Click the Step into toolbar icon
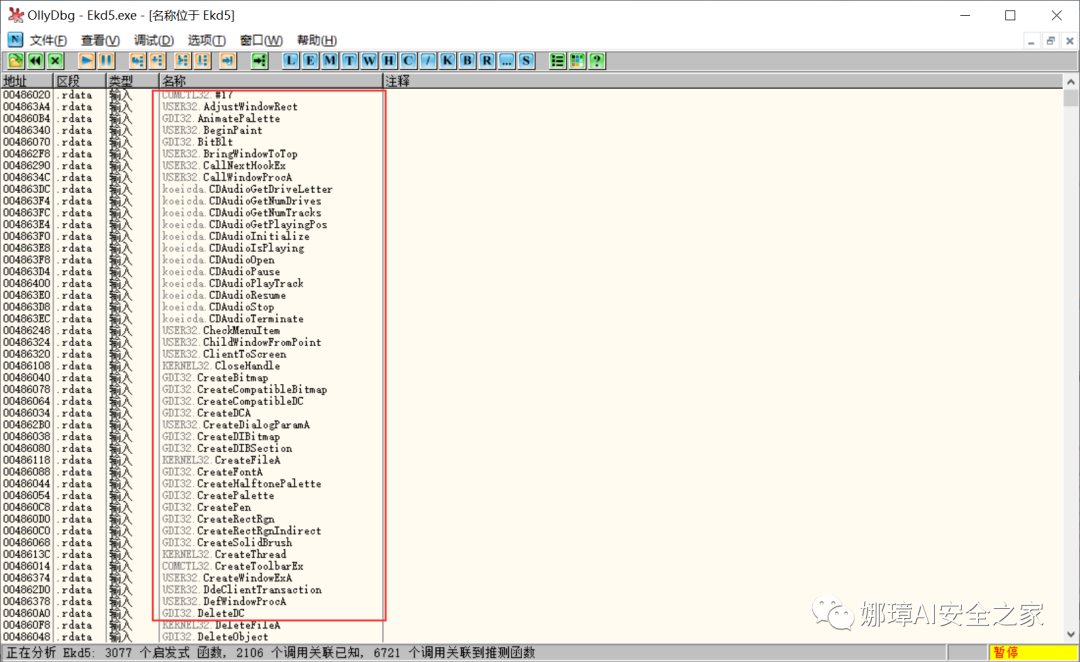Image resolution: width=1080 pixels, height=662 pixels. coord(137,61)
